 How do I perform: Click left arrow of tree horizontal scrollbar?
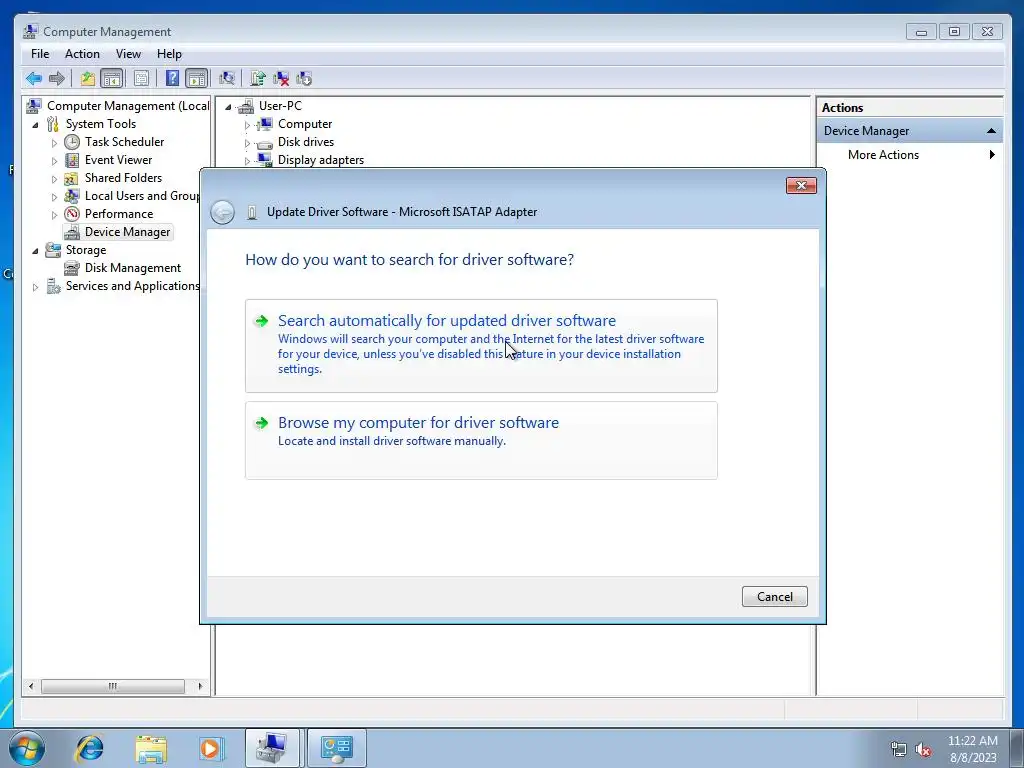click(31, 686)
